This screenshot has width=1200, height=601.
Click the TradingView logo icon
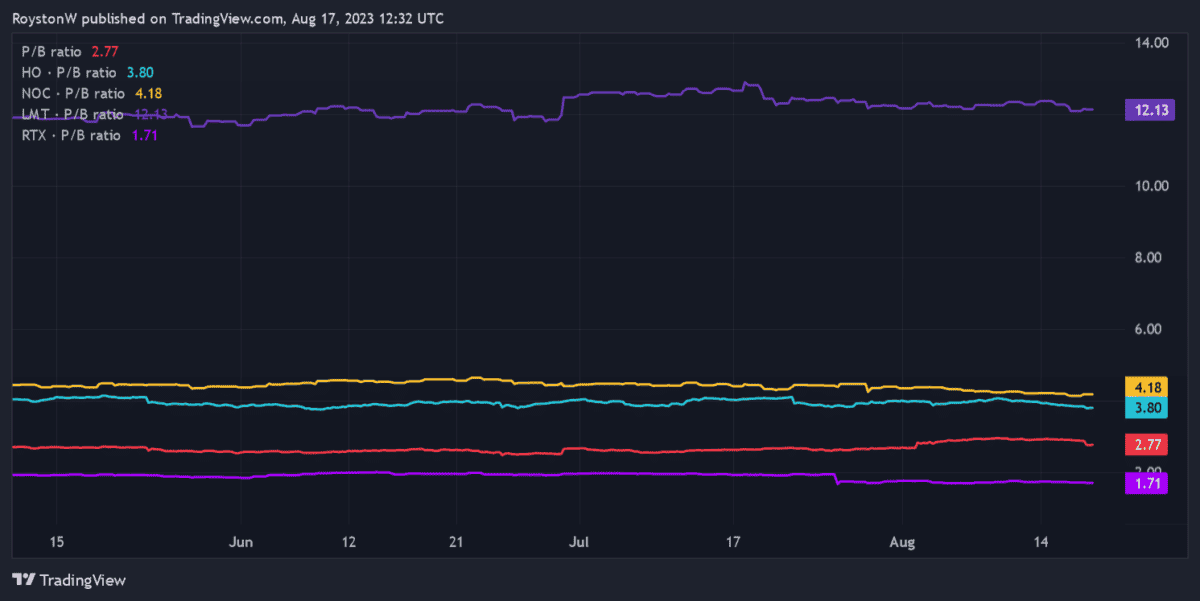24,580
